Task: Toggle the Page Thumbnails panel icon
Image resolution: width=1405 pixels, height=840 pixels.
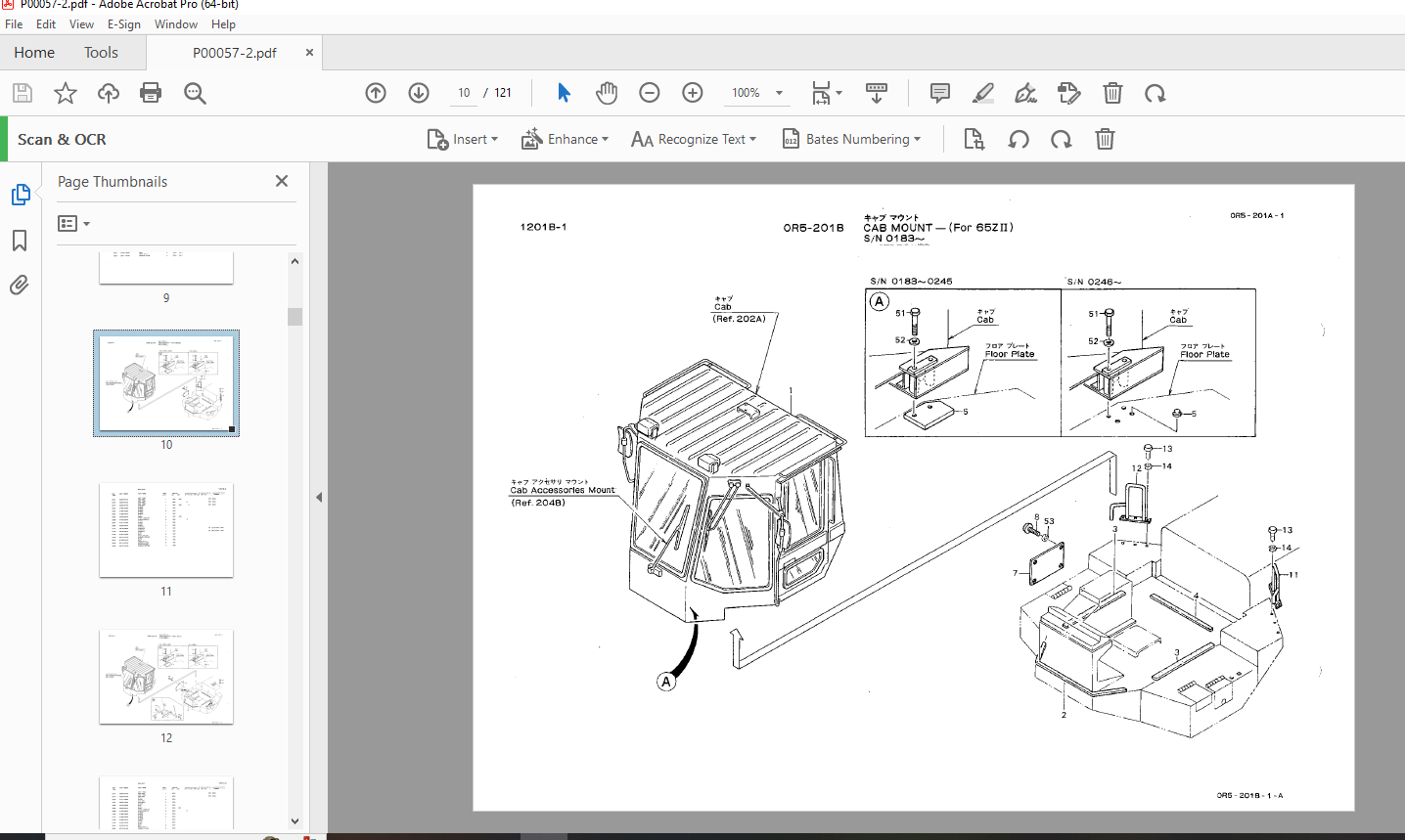Action: click(20, 195)
